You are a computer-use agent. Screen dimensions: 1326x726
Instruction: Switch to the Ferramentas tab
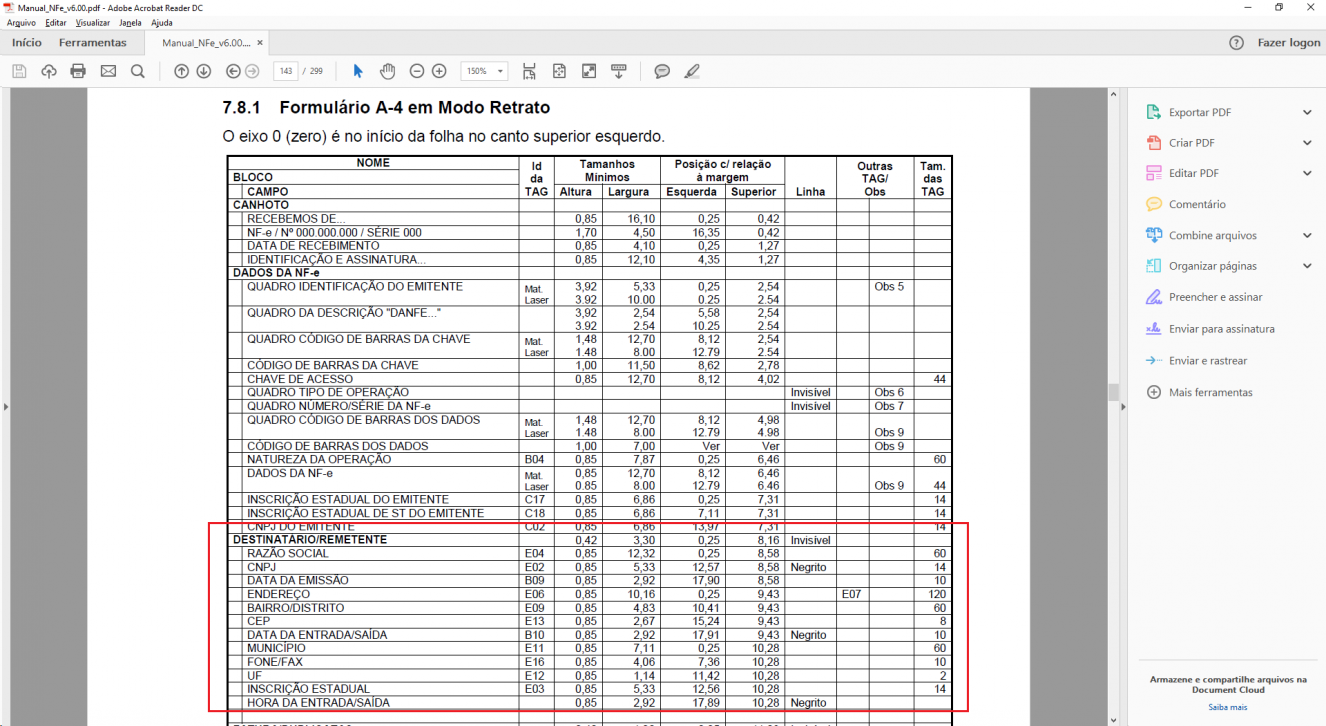(x=93, y=43)
